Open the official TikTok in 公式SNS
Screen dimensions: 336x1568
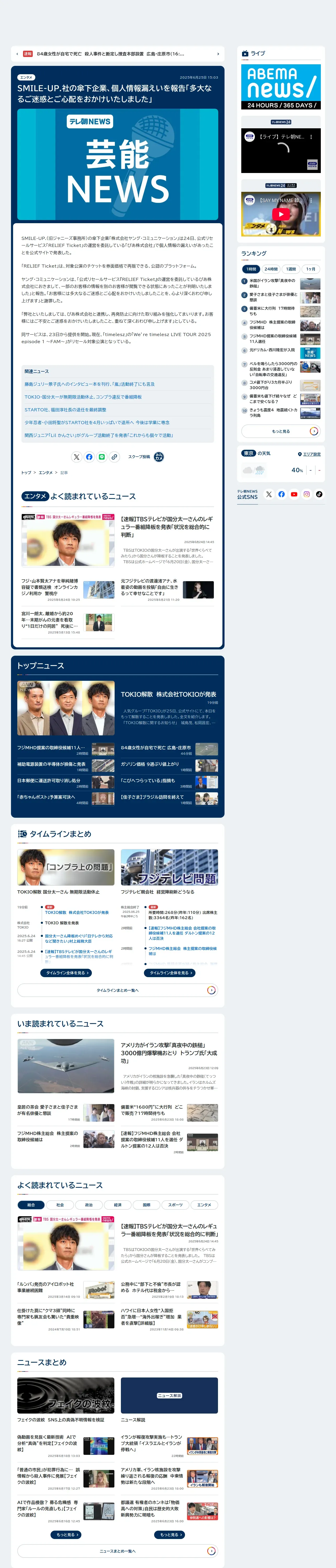pos(319,494)
